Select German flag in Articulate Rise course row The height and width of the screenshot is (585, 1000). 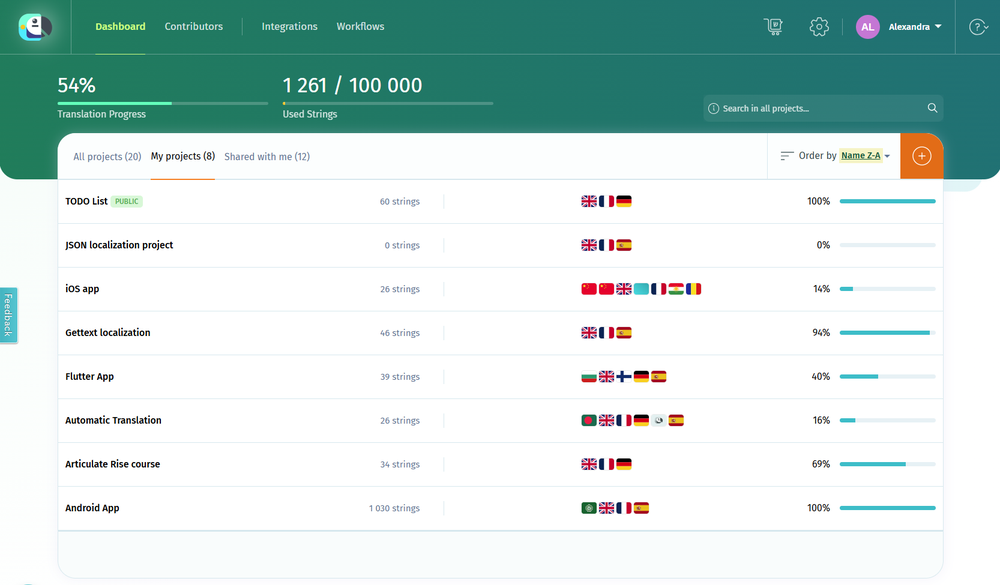click(624, 464)
